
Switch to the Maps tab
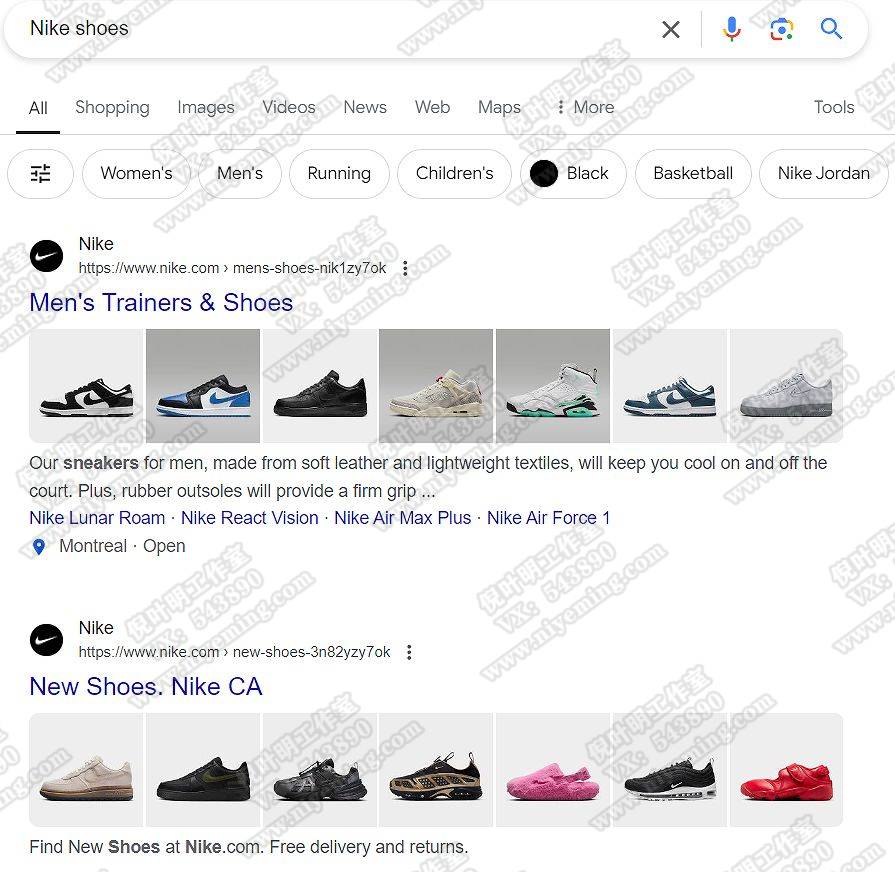pos(499,107)
